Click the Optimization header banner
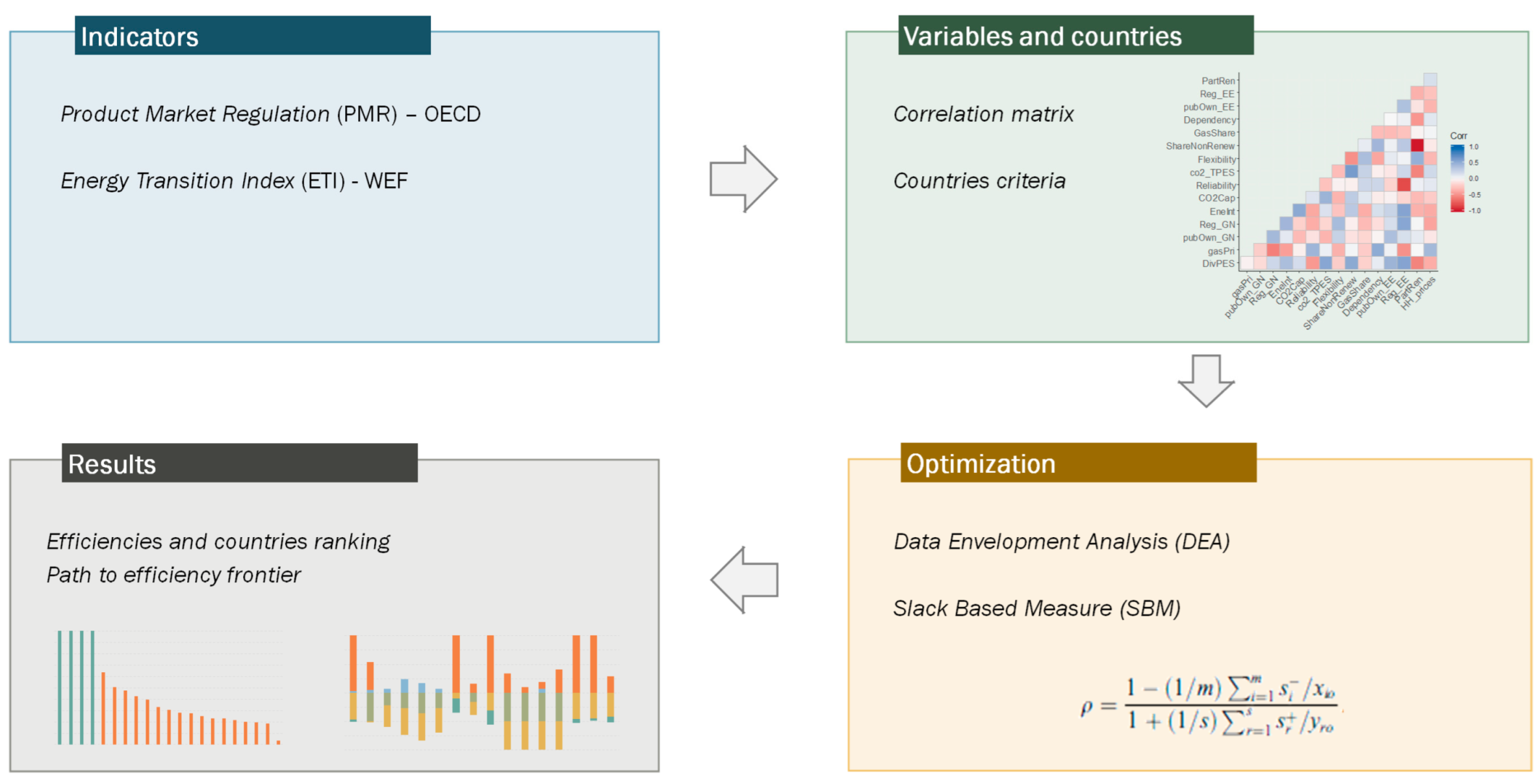This screenshot has width=1540, height=784. tap(1078, 463)
